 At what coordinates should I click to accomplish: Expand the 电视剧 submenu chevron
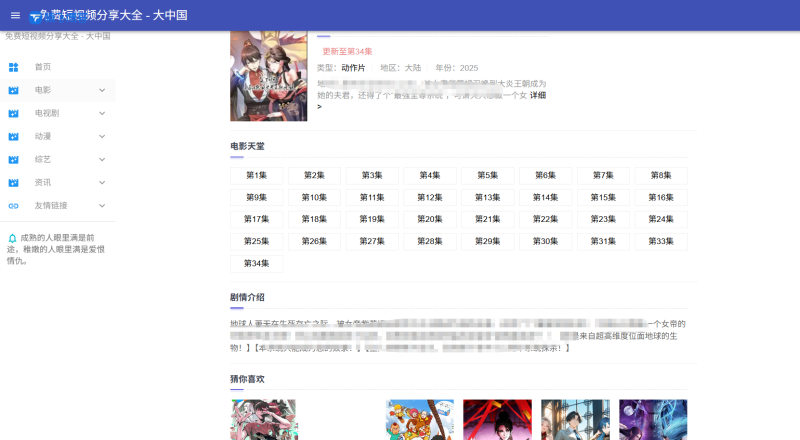(102, 113)
